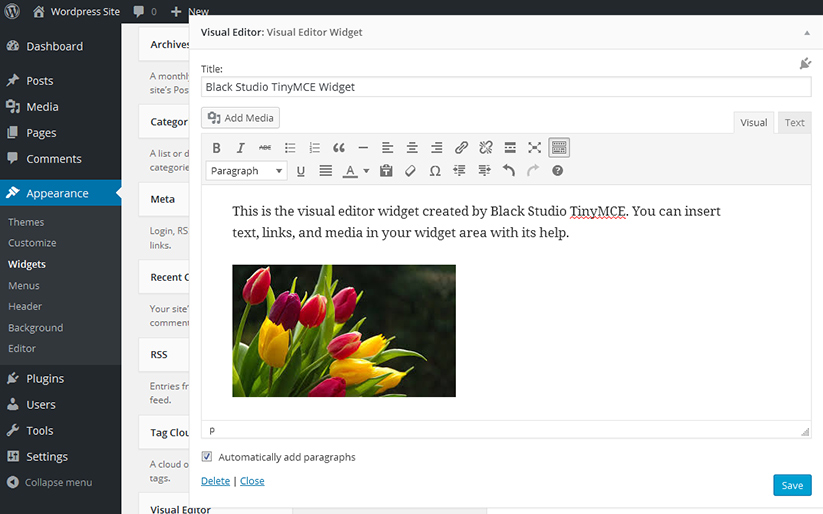Toggle bold formatting in editor toolbar

point(216,148)
